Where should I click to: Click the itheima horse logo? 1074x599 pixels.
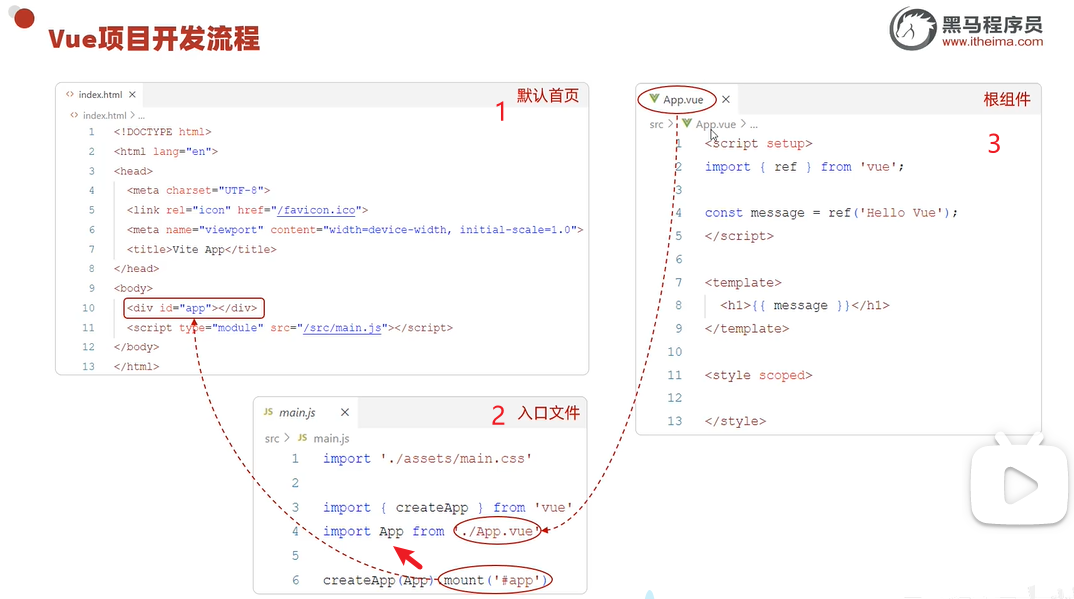[x=912, y=29]
